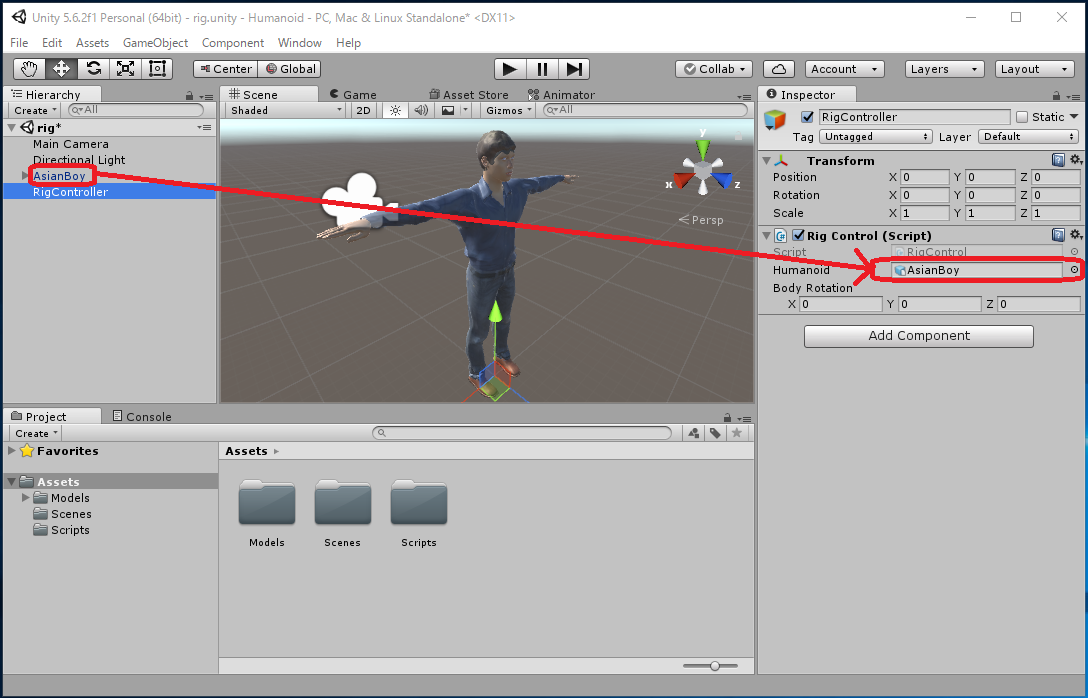Open the Layout dropdown
The image size is (1088, 698).
click(1034, 69)
